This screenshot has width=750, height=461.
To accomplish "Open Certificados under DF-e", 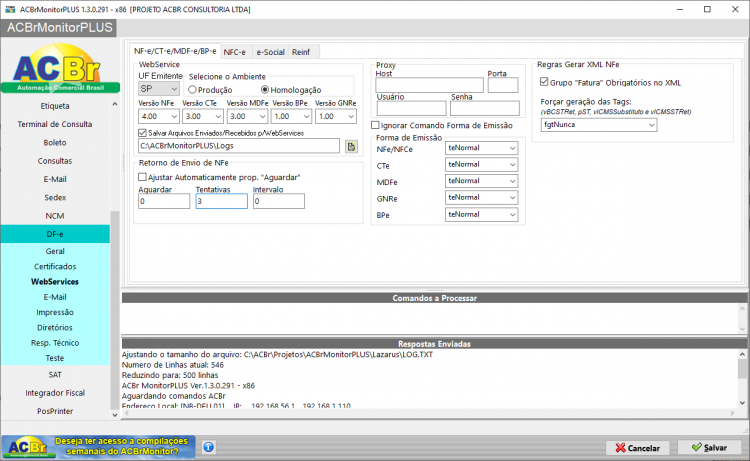I will [55, 266].
